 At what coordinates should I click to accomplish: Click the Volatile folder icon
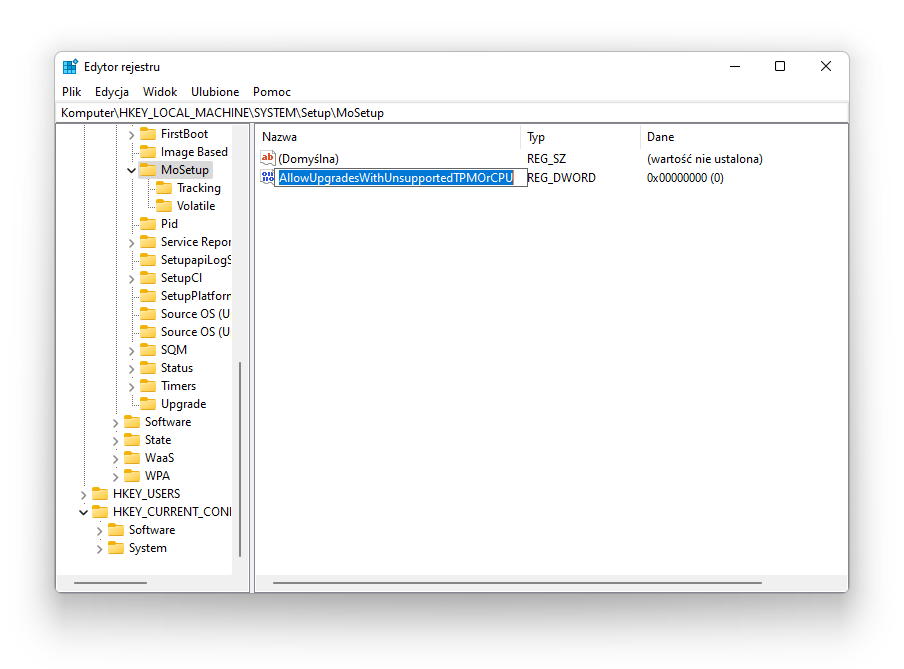[164, 205]
